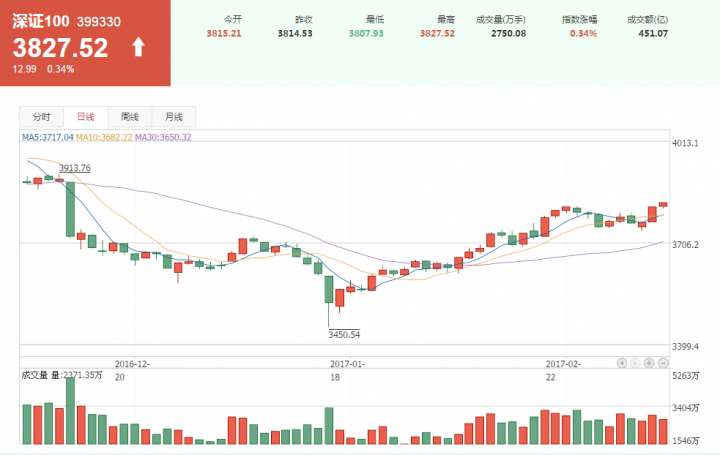
Task: Click the 最高 value 3827.52 in the header
Action: pos(437,34)
